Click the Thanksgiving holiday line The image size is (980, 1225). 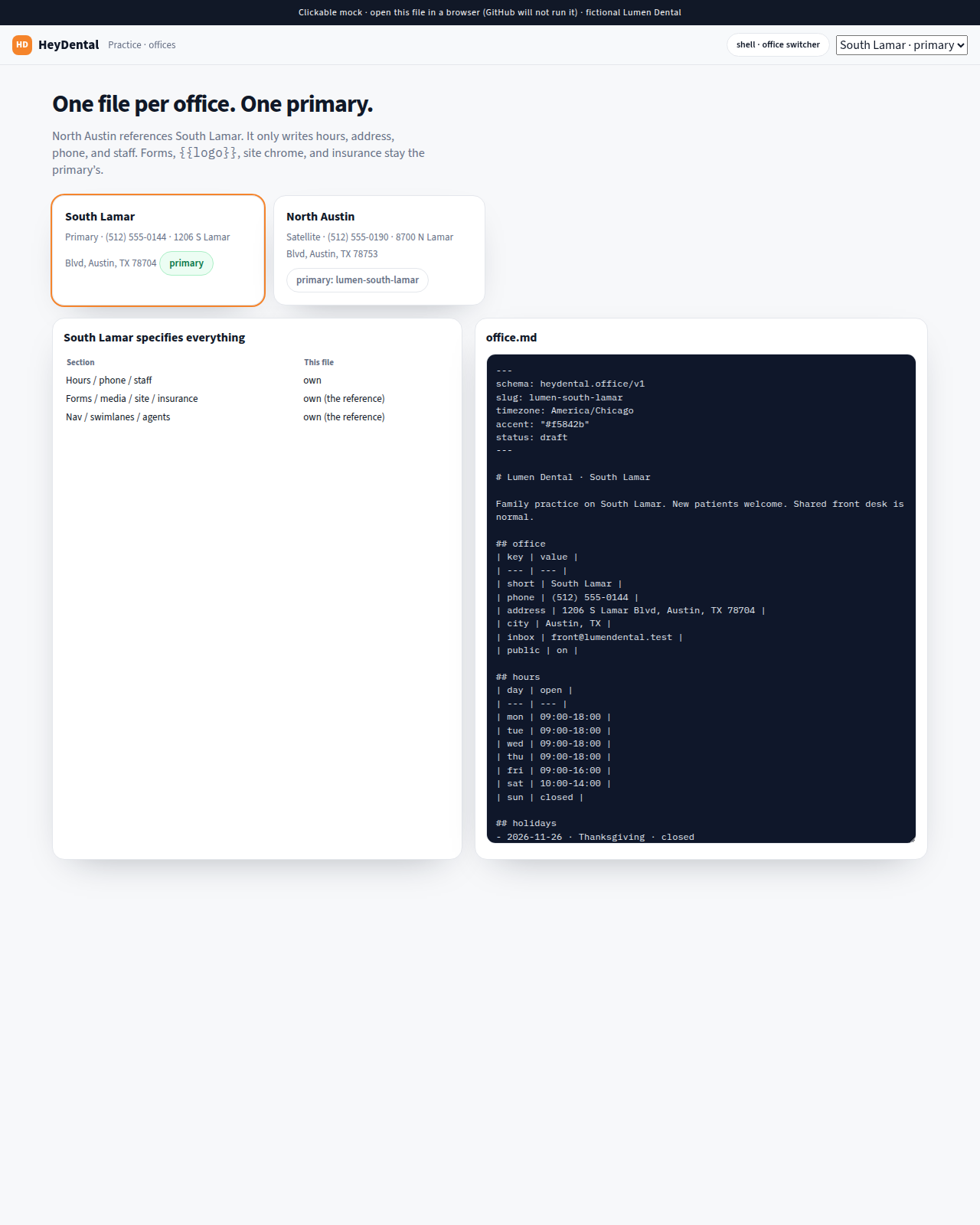595,837
